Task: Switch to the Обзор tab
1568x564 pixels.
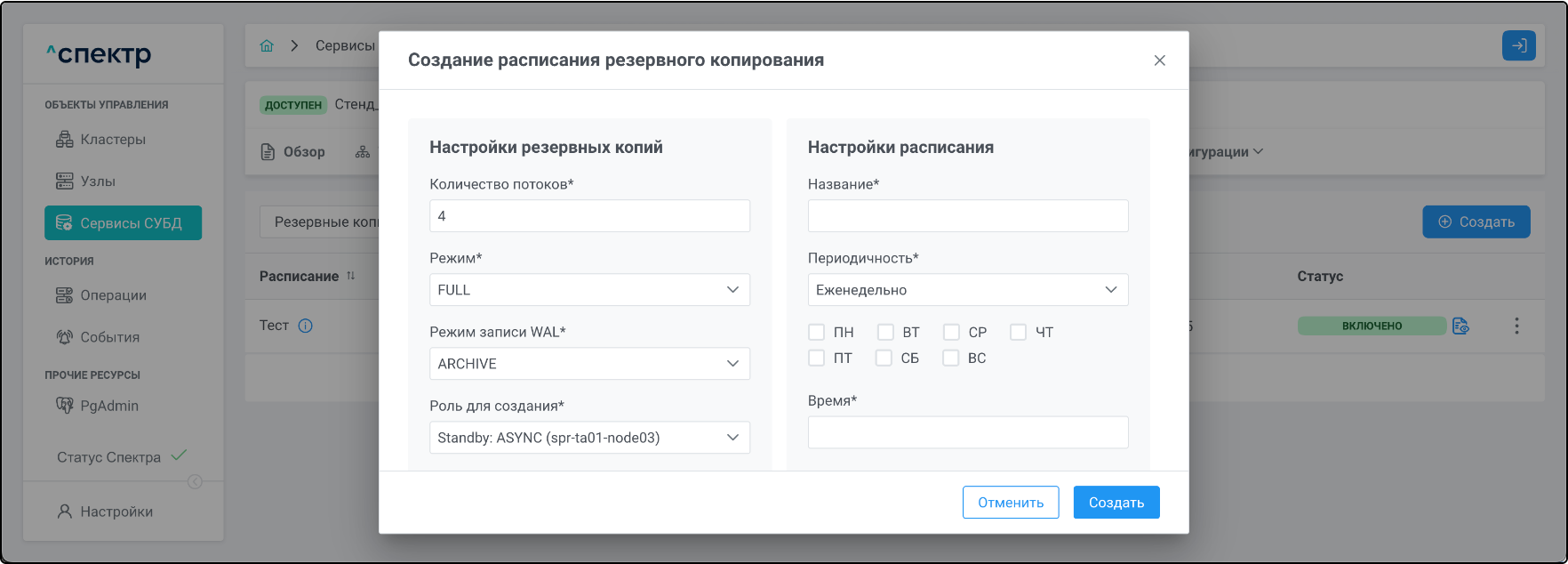Action: tap(293, 152)
